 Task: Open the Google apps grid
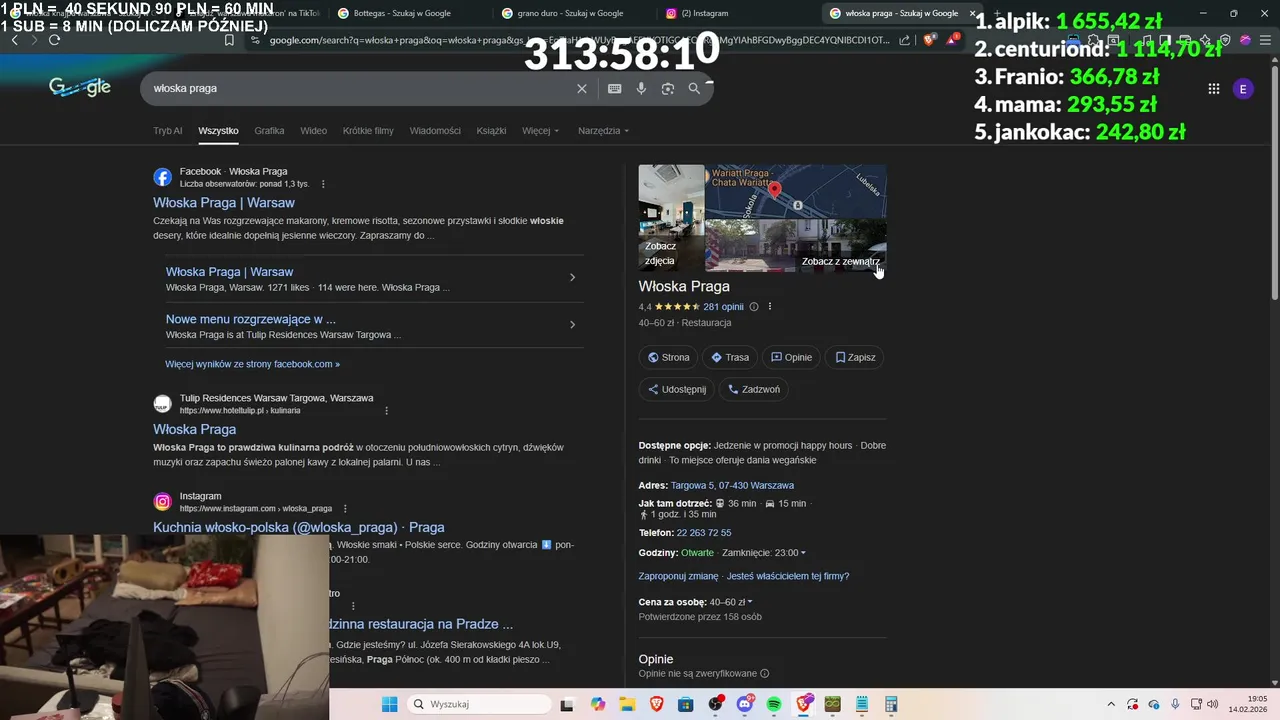tap(1213, 89)
